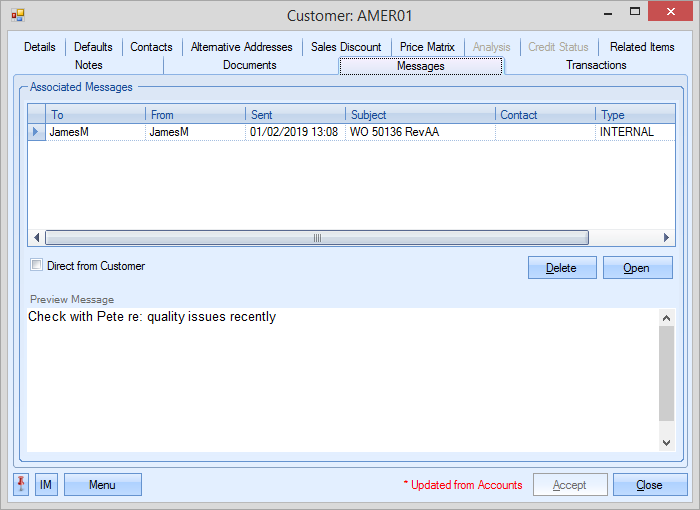Click the application icon in title bar
Image resolution: width=700 pixels, height=510 pixels.
pyautogui.click(x=17, y=16)
